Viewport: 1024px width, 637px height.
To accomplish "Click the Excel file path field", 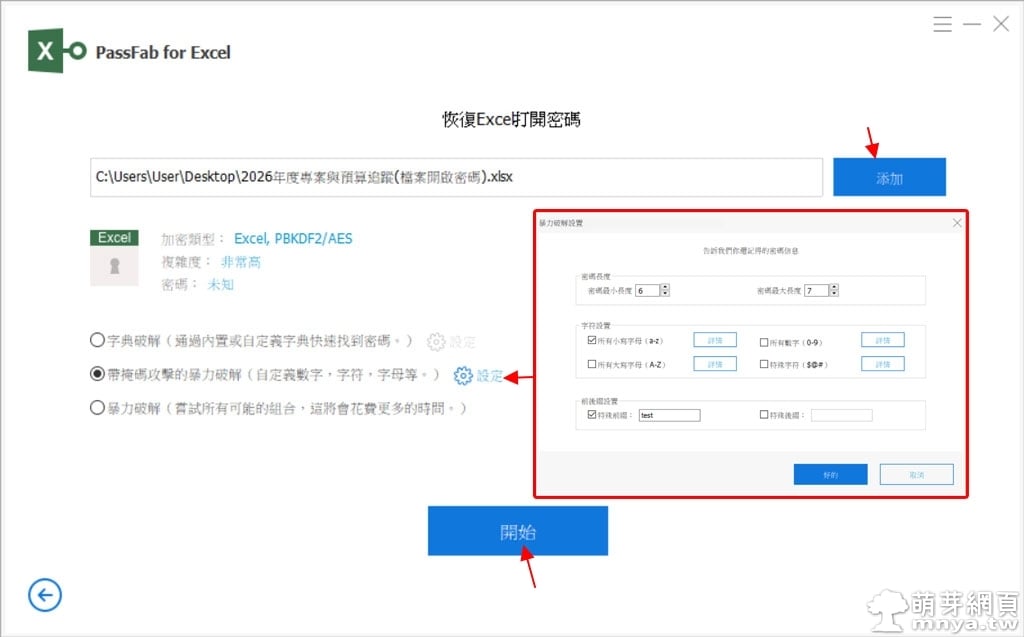I will point(456,177).
